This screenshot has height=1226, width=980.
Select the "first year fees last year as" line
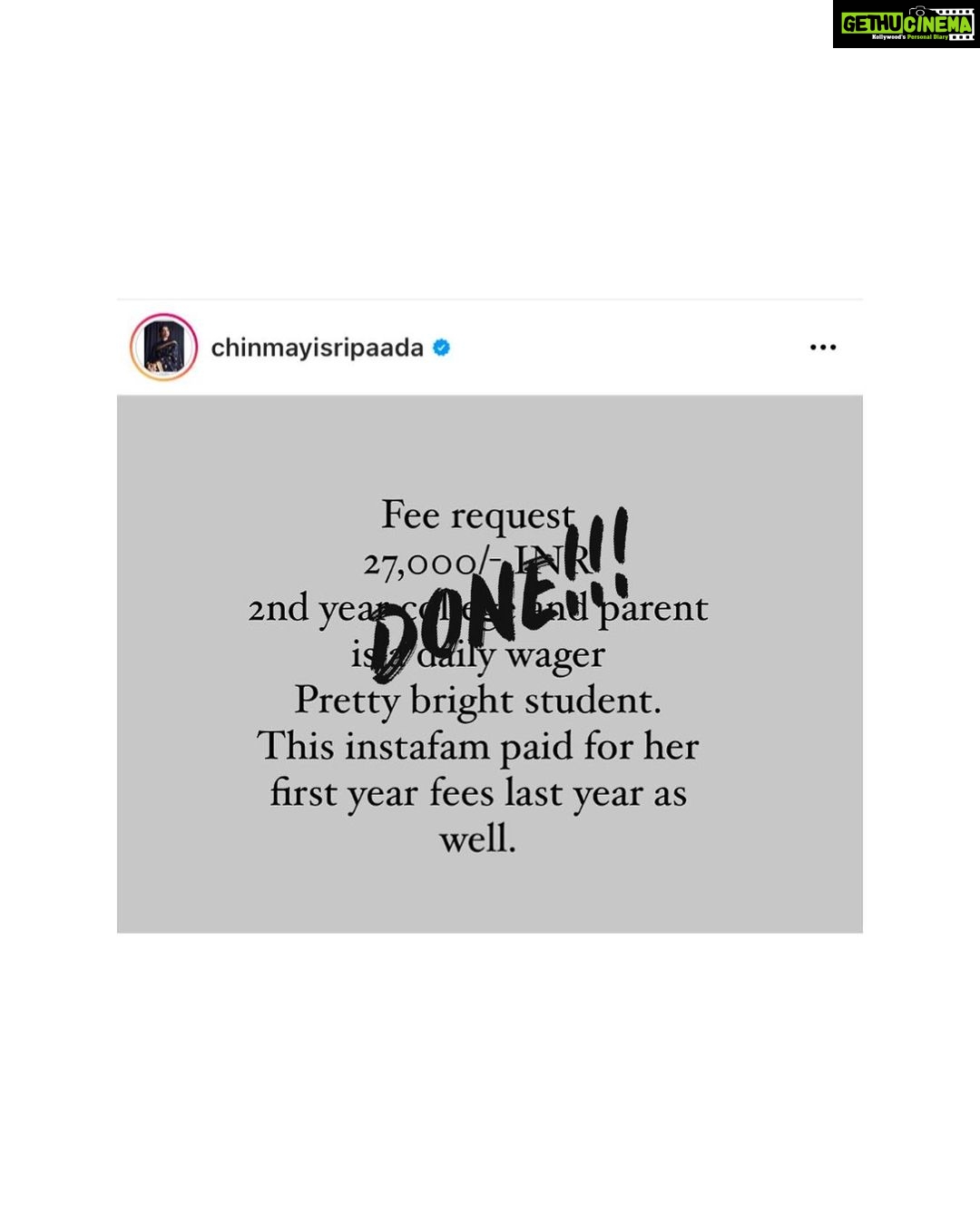478,793
